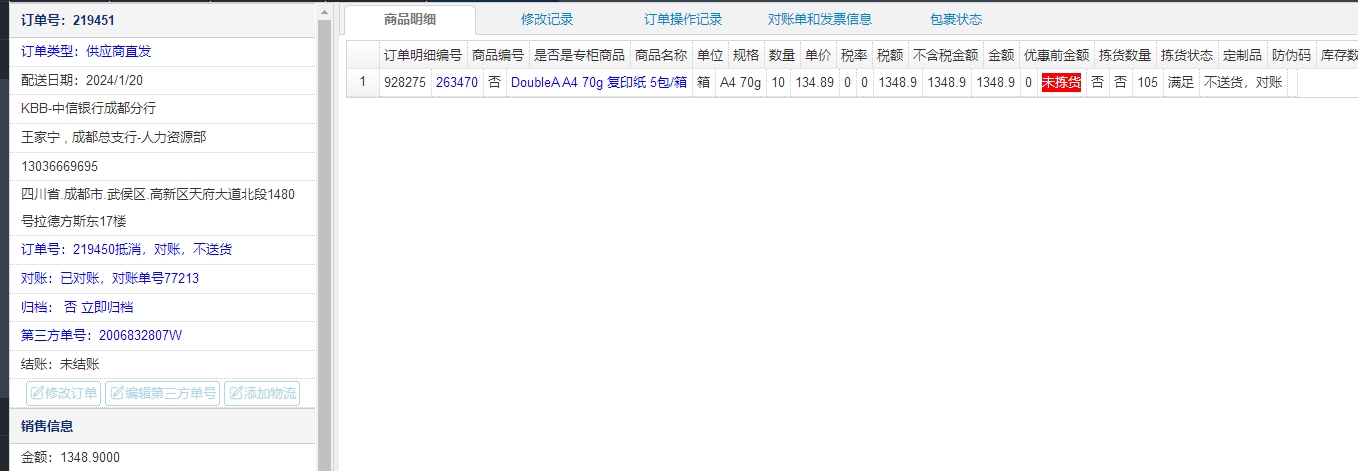1358x471 pixels.
Task: Click the 单价 column header
Action: [818, 56]
